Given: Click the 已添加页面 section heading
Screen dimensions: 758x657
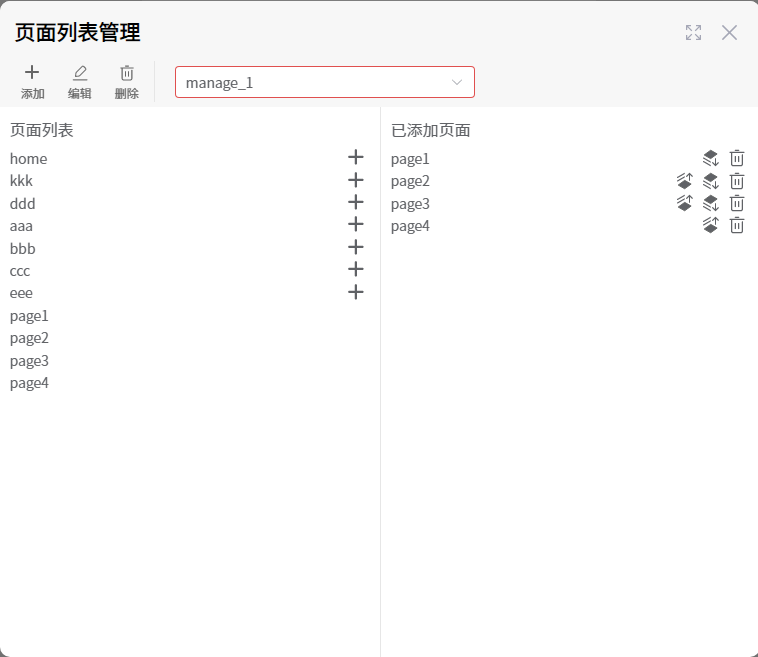Looking at the screenshot, I should 431,130.
